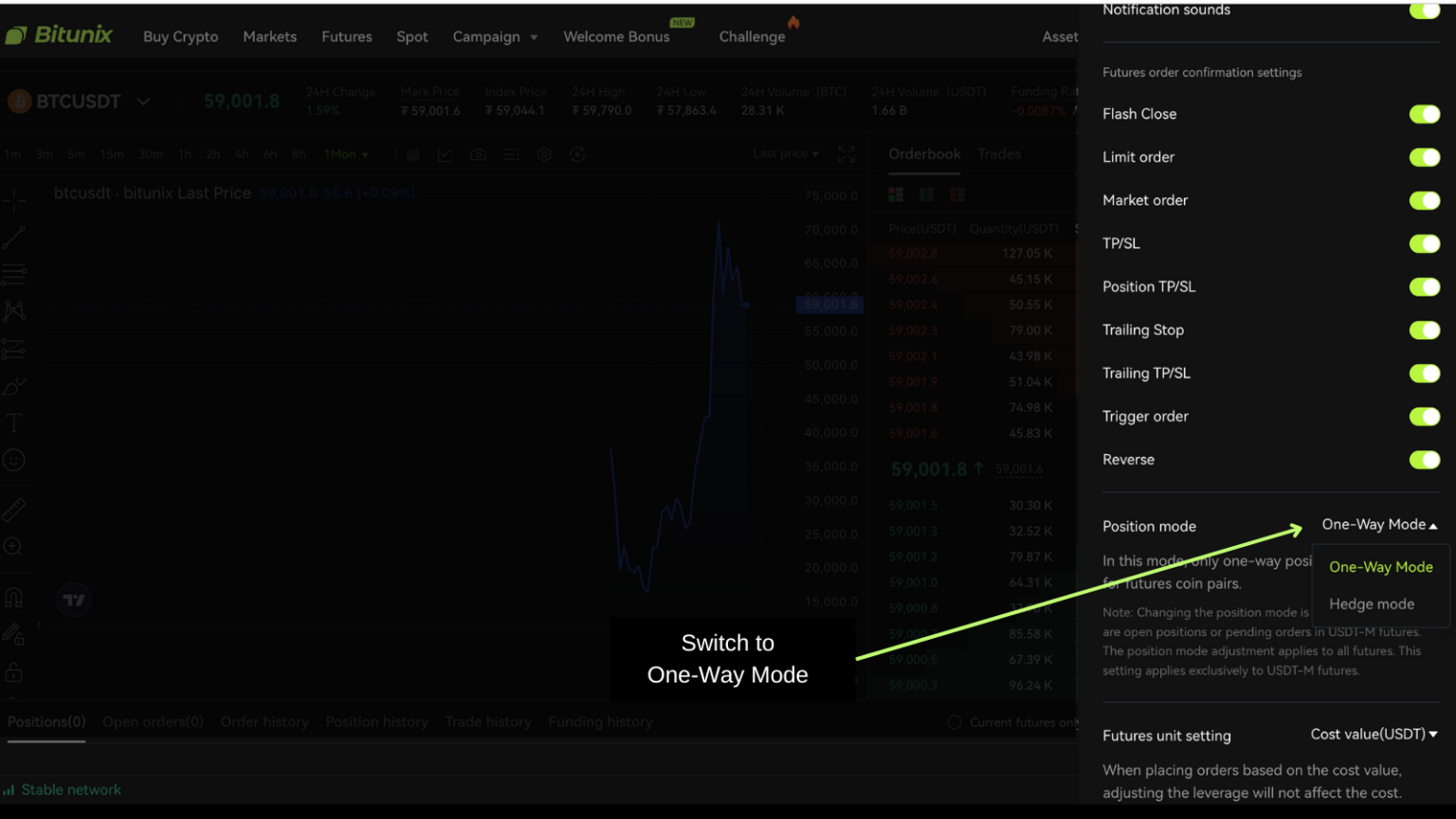
Task: Open chart settings gear
Action: pos(544,154)
